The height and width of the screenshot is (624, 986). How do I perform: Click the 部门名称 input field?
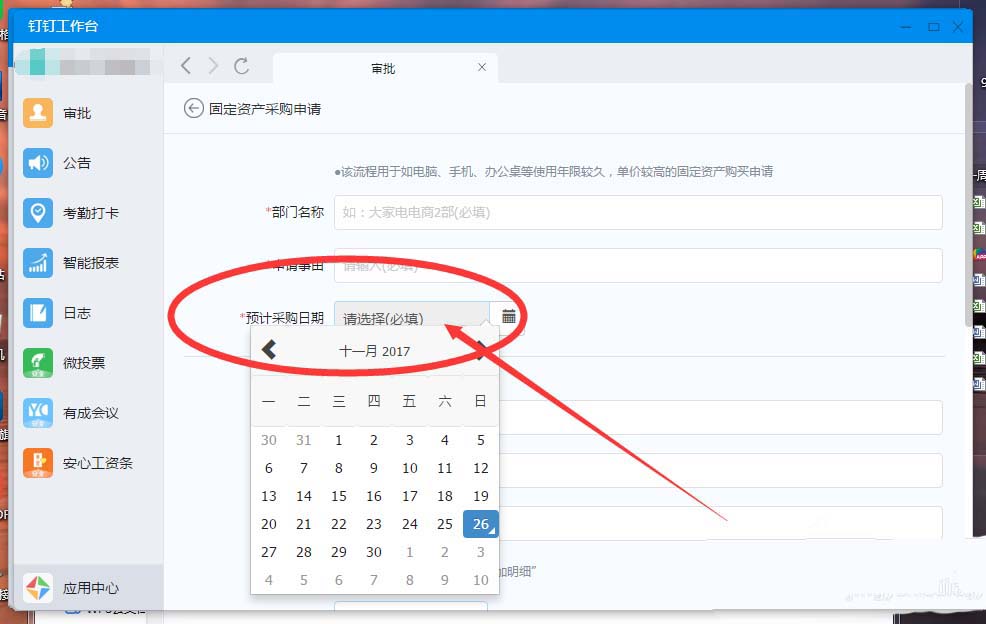[638, 212]
